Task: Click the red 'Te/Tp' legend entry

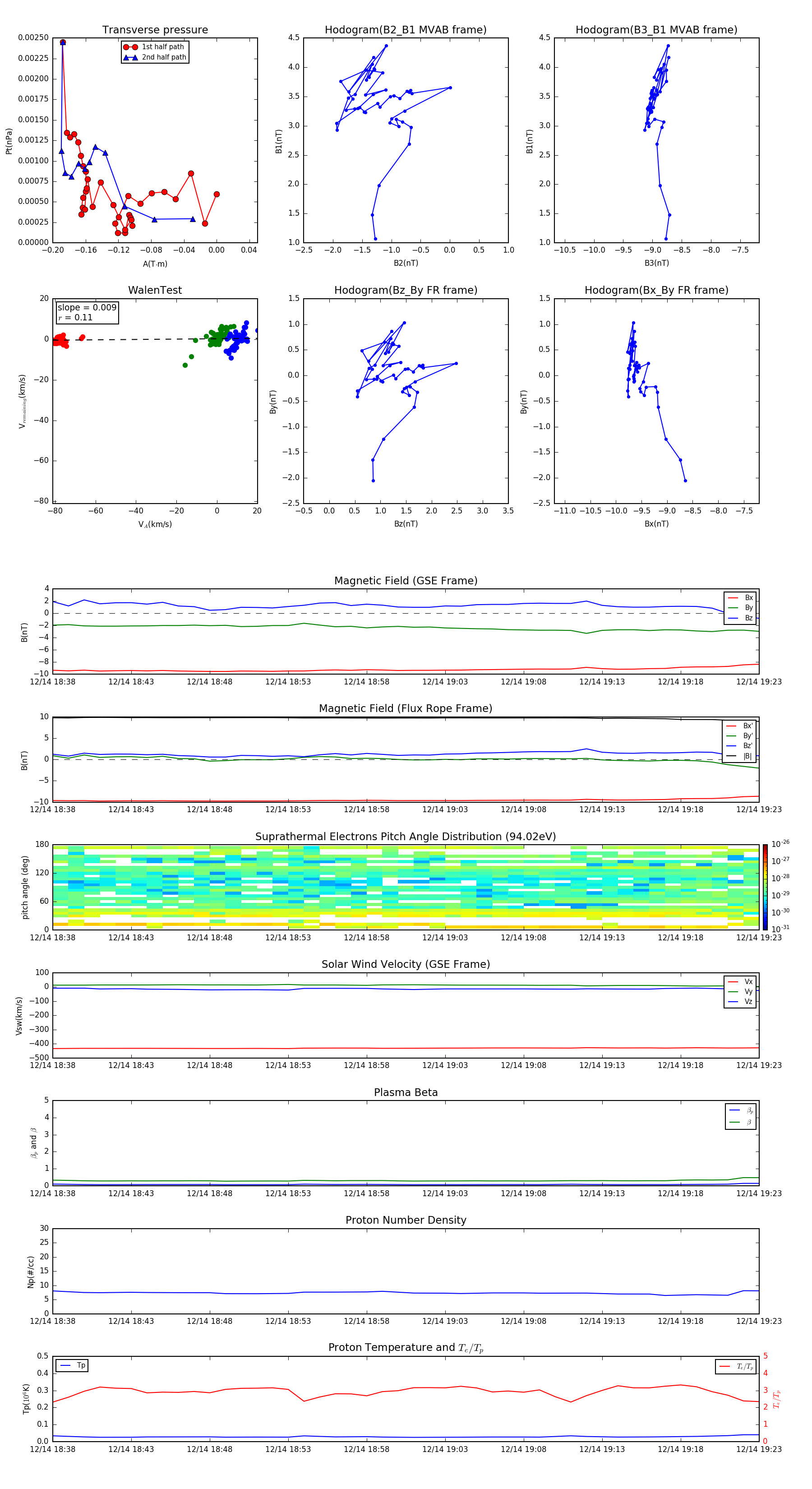Action: click(736, 1366)
